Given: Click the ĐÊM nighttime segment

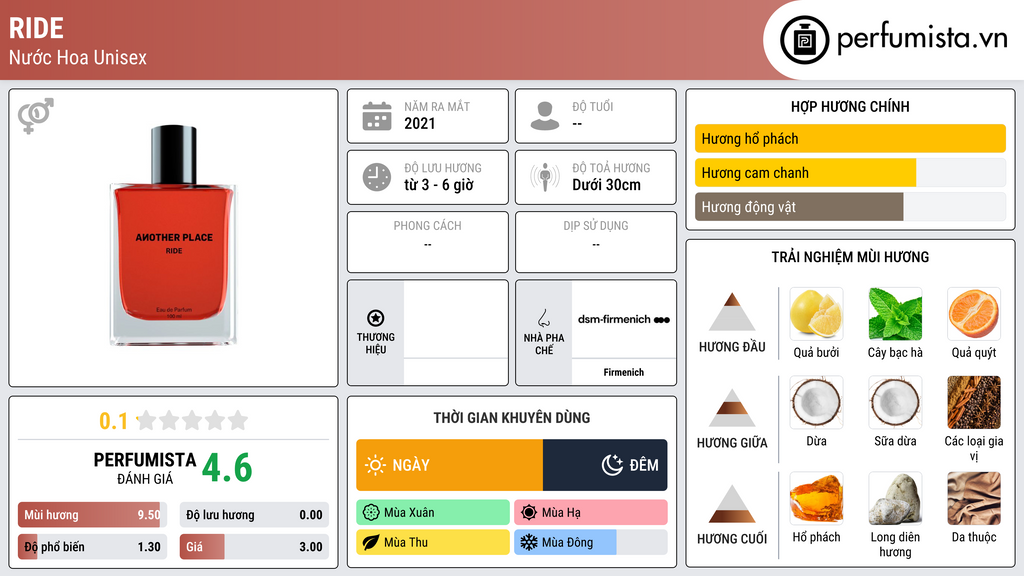Looking at the screenshot, I should [605, 465].
